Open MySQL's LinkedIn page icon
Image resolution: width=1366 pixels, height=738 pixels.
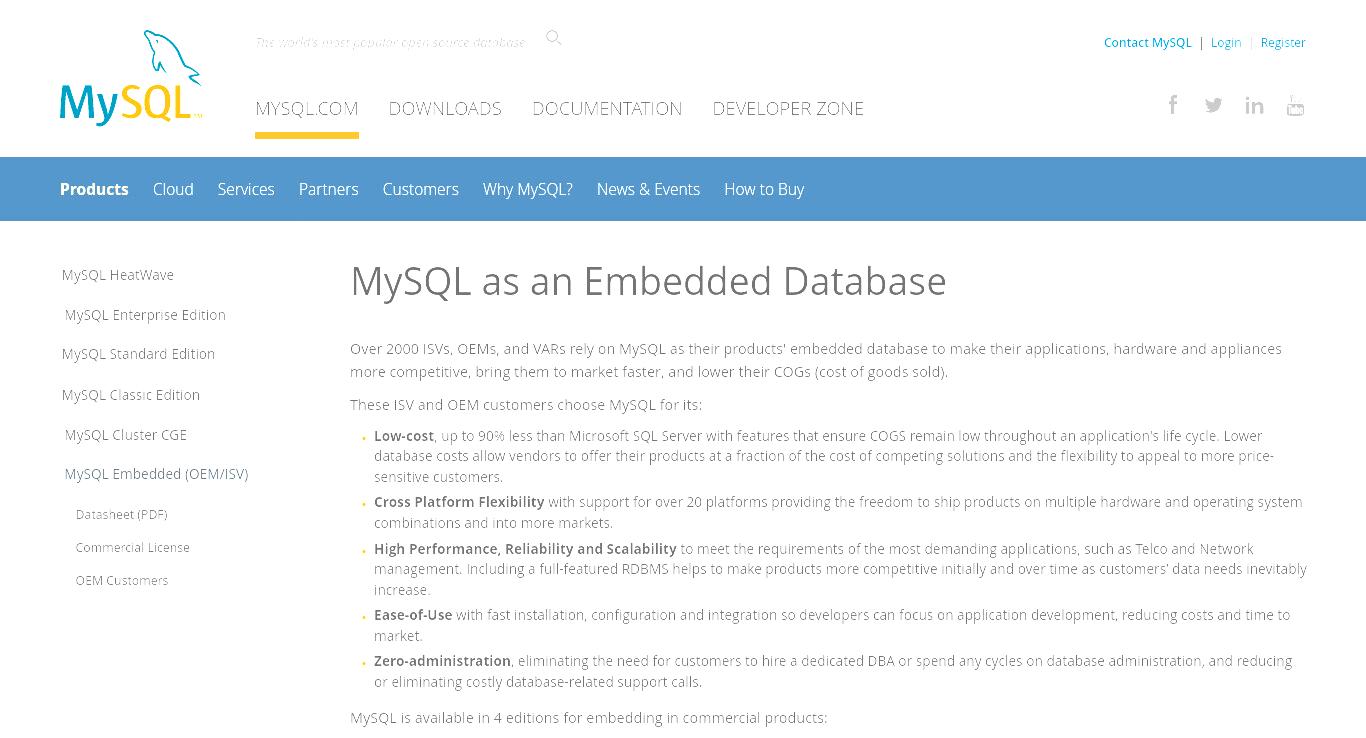tap(1254, 105)
